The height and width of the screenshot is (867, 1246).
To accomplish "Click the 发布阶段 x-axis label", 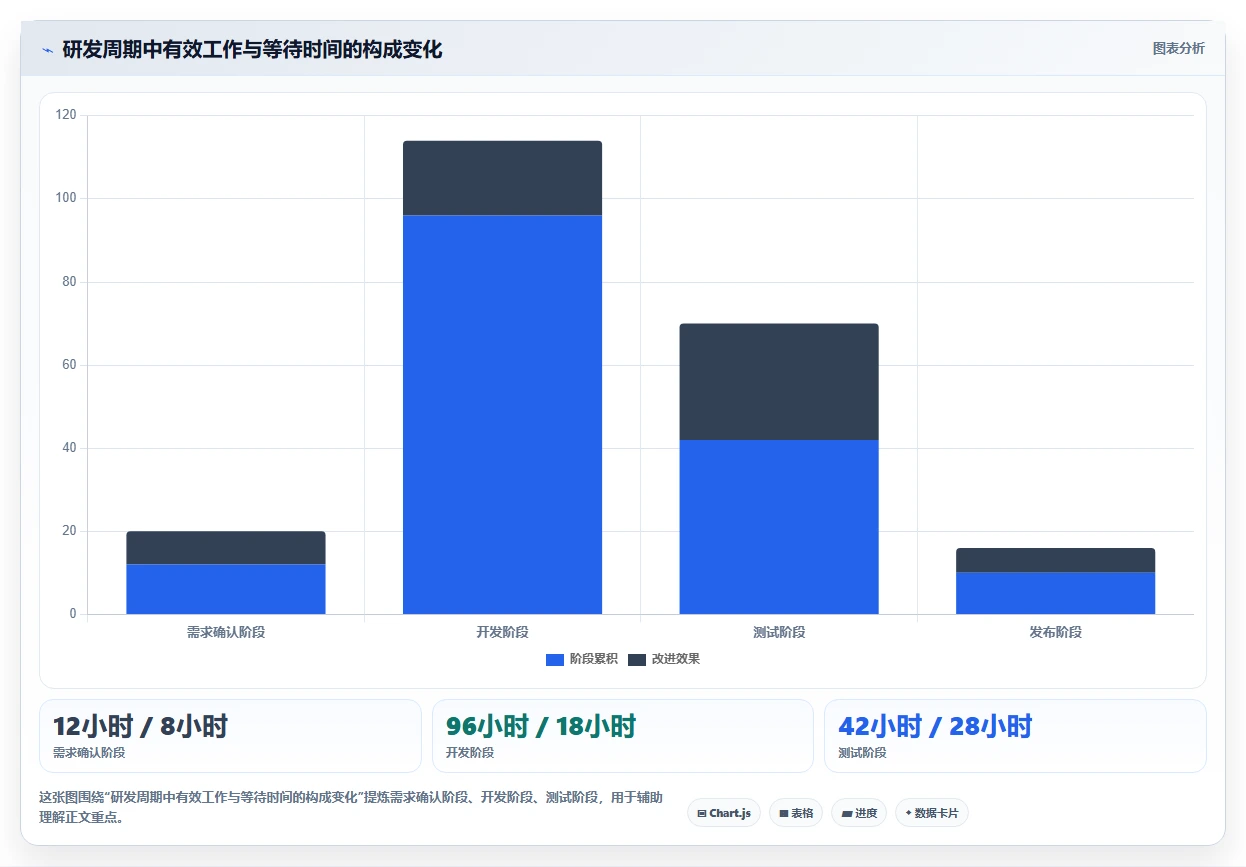I will tap(1055, 632).
